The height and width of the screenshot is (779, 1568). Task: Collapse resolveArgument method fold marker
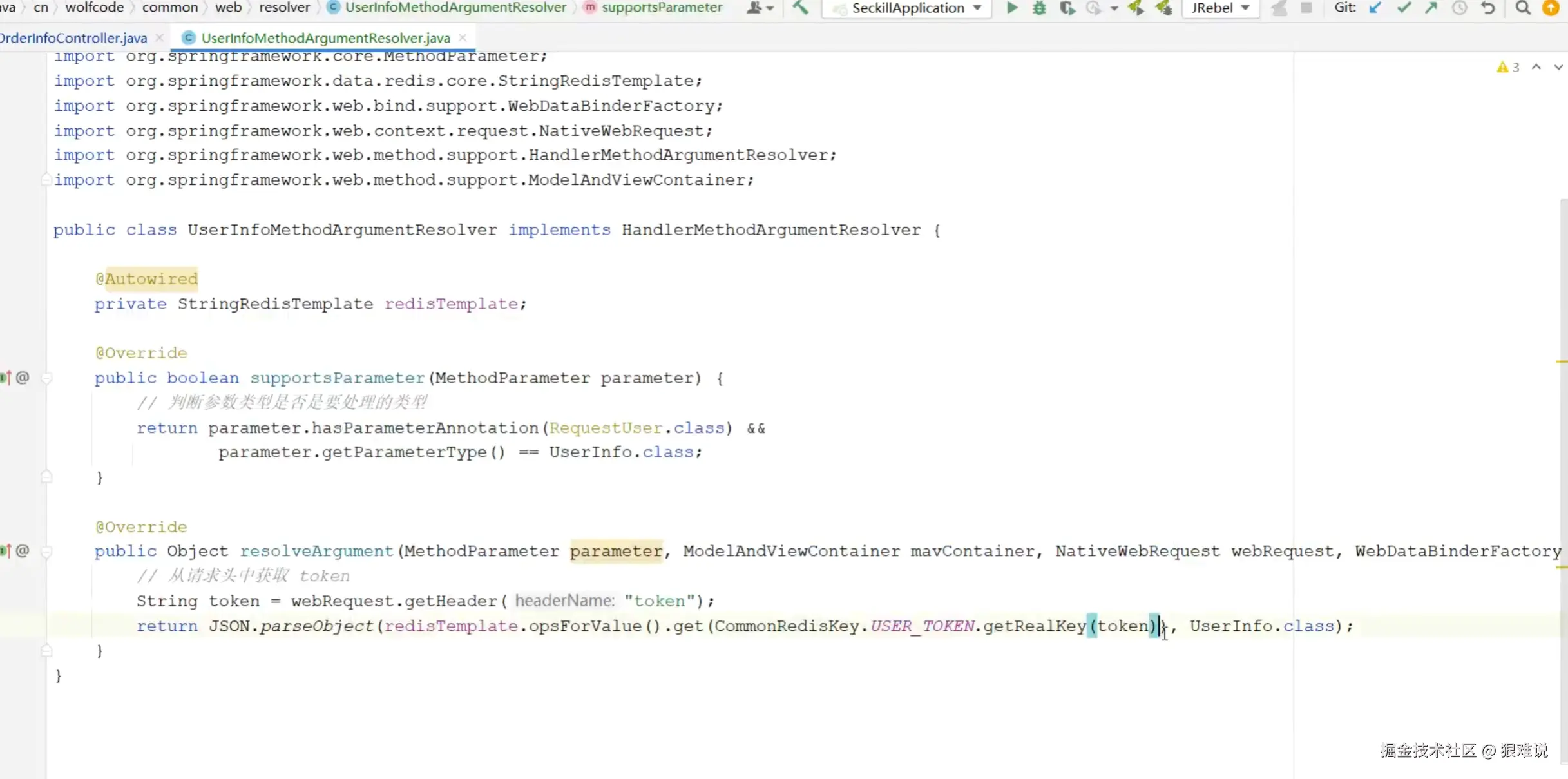[x=46, y=552]
